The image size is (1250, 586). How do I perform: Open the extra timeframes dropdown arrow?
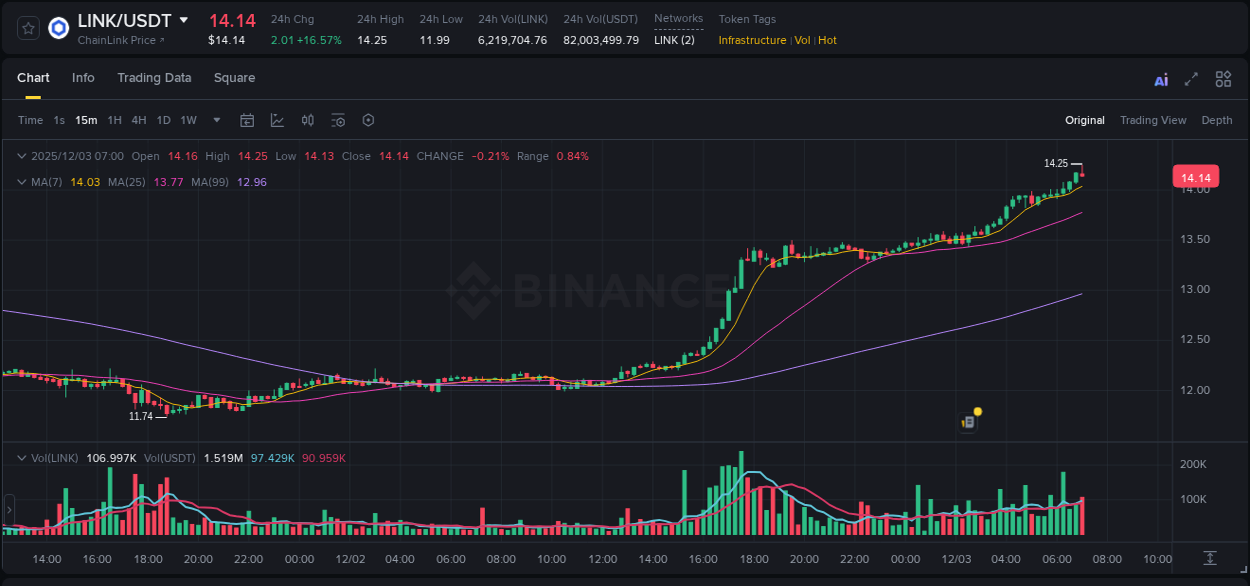[215, 120]
